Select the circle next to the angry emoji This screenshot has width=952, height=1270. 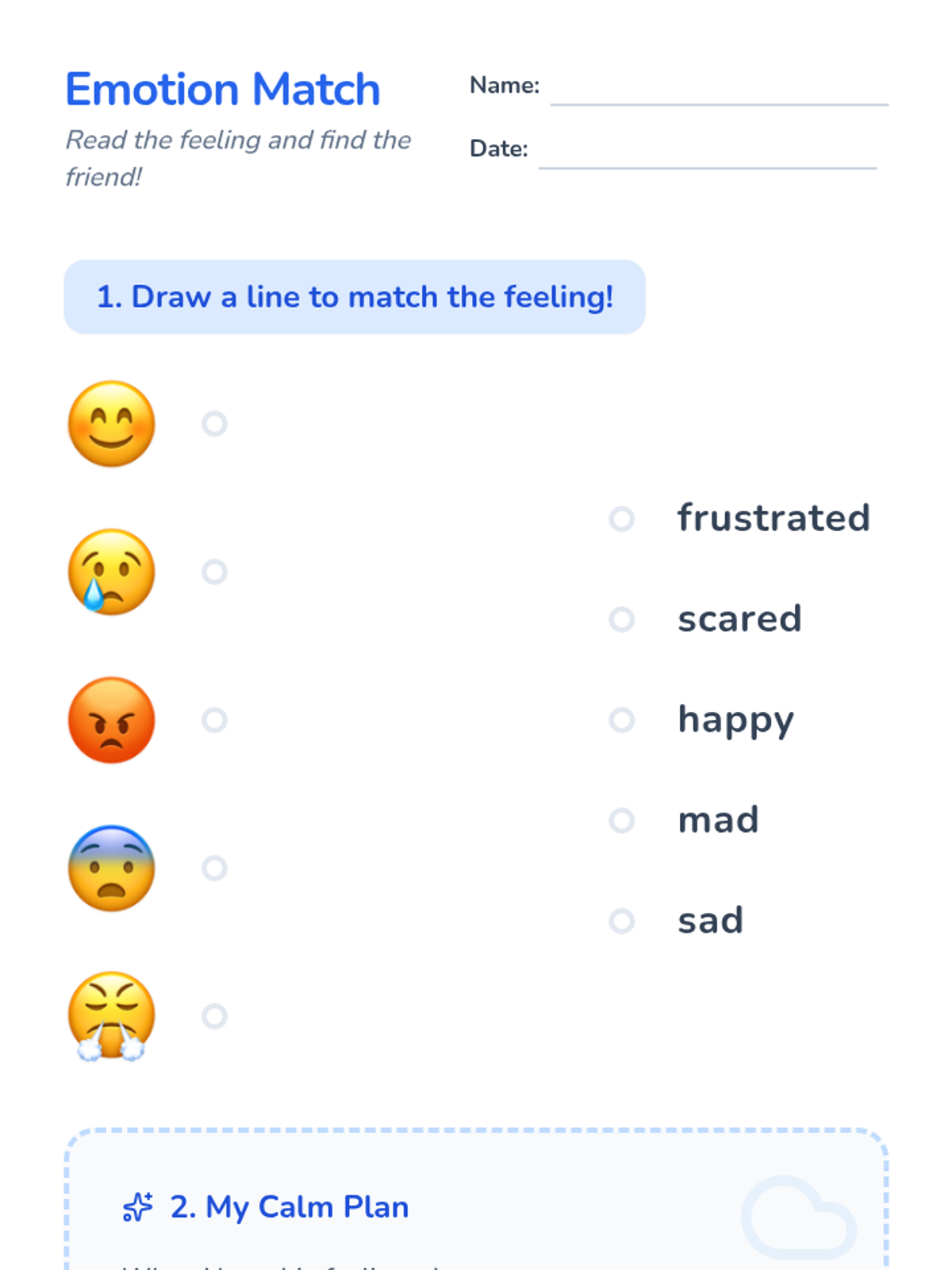[214, 720]
